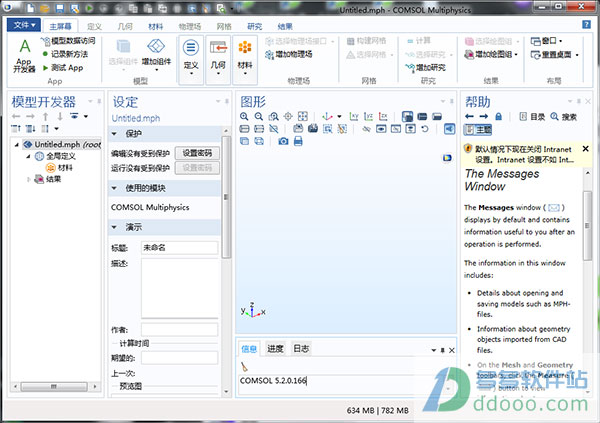Open the 日志 (Log) tab
Screen dimensions: 600x423
(301, 348)
